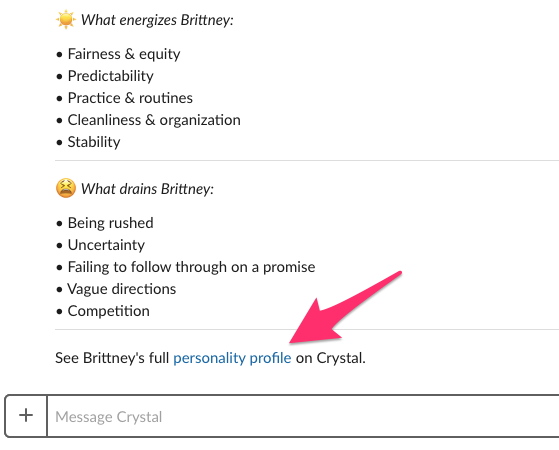This screenshot has width=559, height=450.
Task: Click 'on Crystal.' trailing text
Action: (330, 358)
